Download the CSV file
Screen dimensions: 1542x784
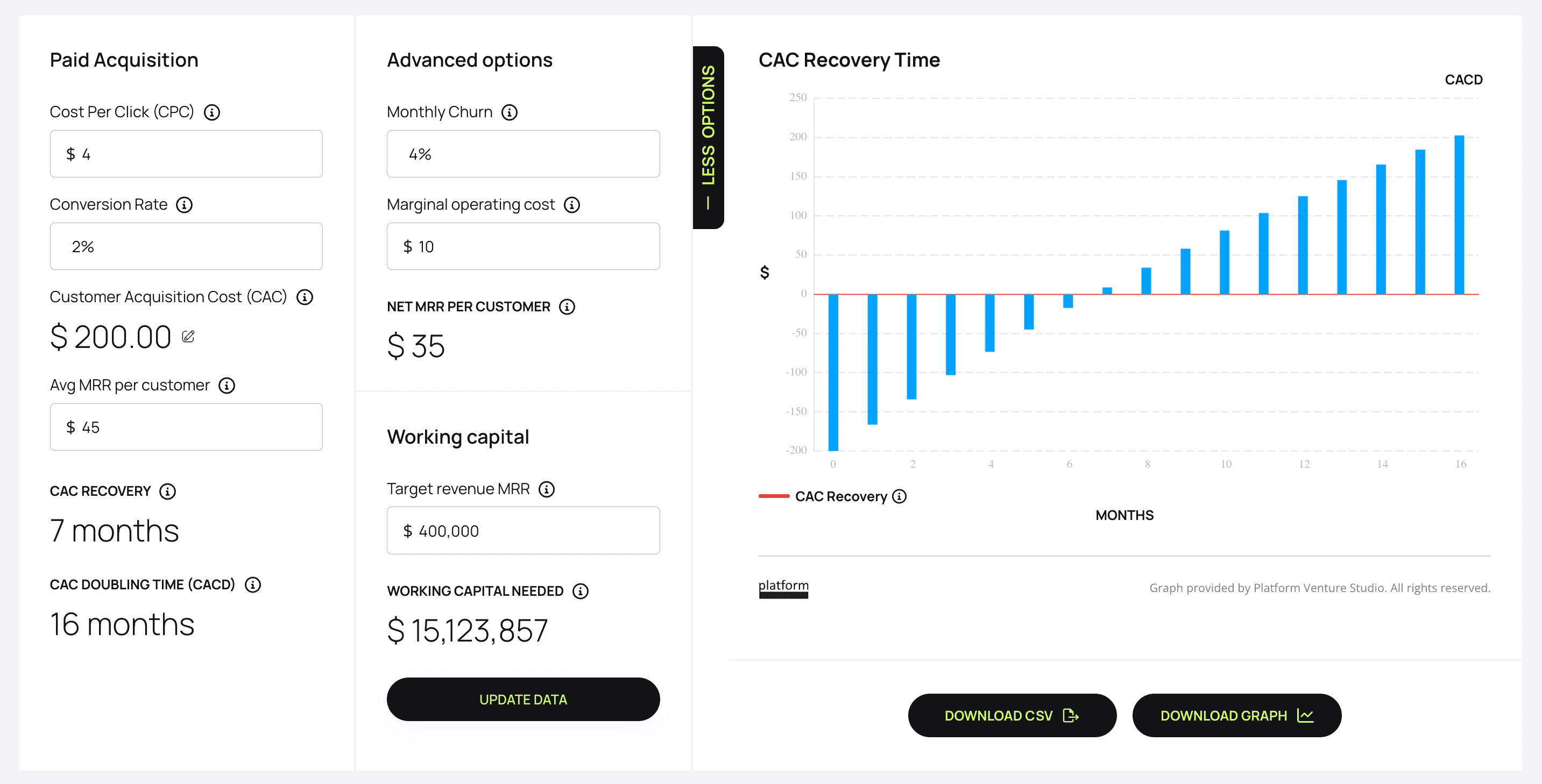[x=1012, y=716]
